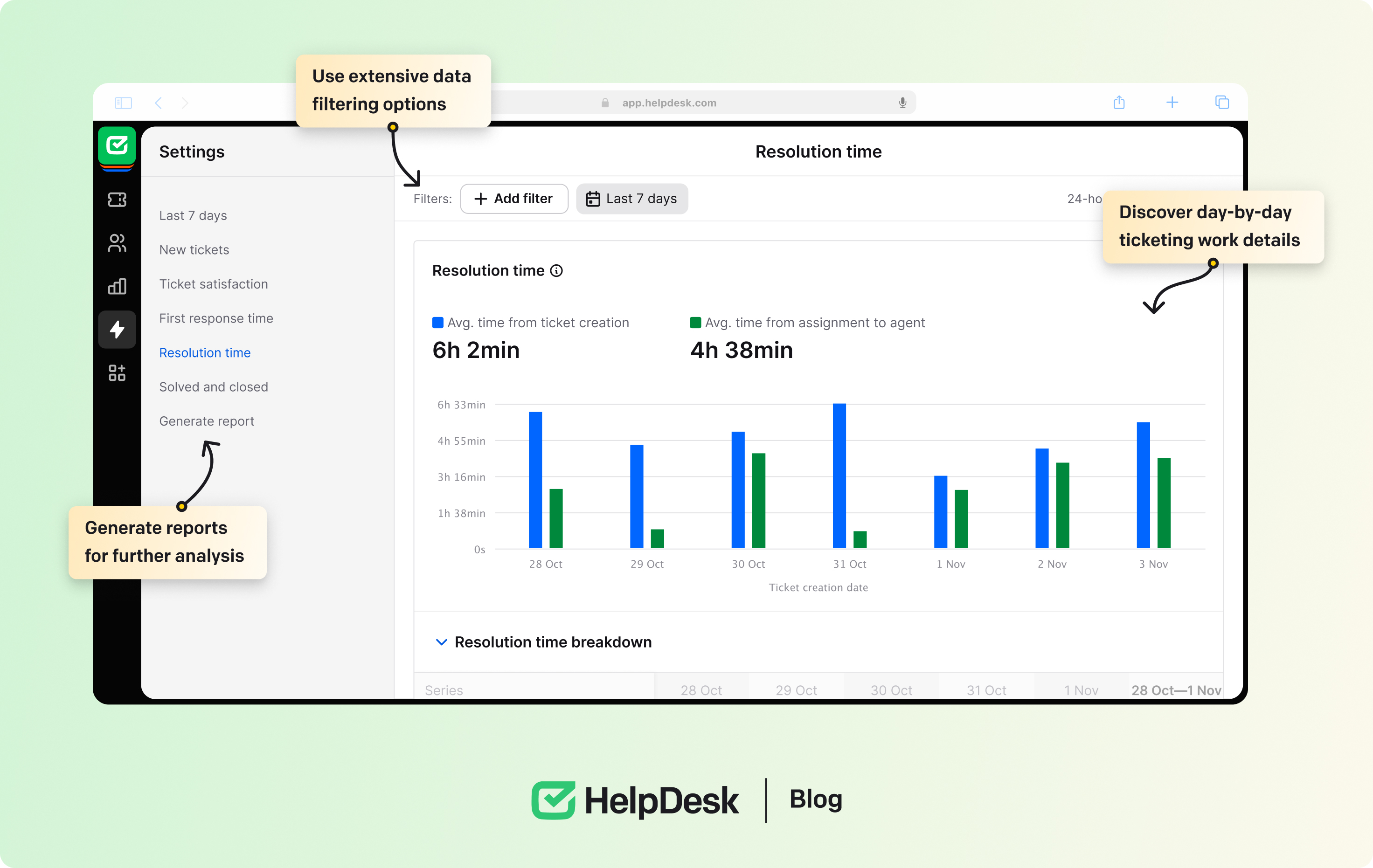Image resolution: width=1373 pixels, height=868 pixels.
Task: Open the Reports bar chart sidebar icon
Action: pos(117,286)
